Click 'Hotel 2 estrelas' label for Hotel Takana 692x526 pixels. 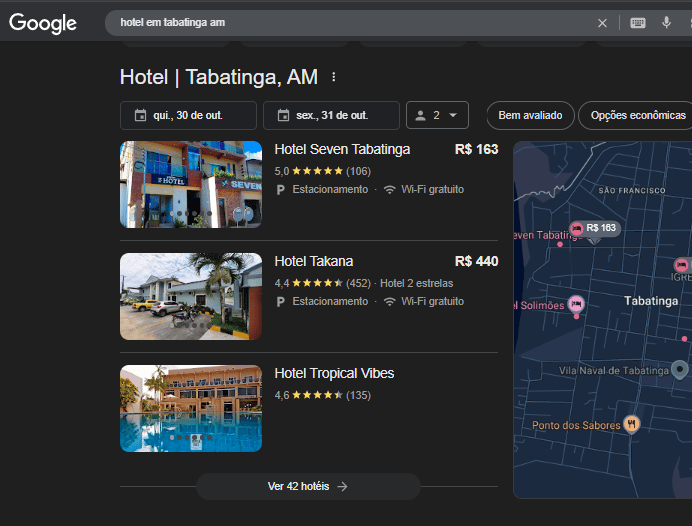tap(417, 283)
